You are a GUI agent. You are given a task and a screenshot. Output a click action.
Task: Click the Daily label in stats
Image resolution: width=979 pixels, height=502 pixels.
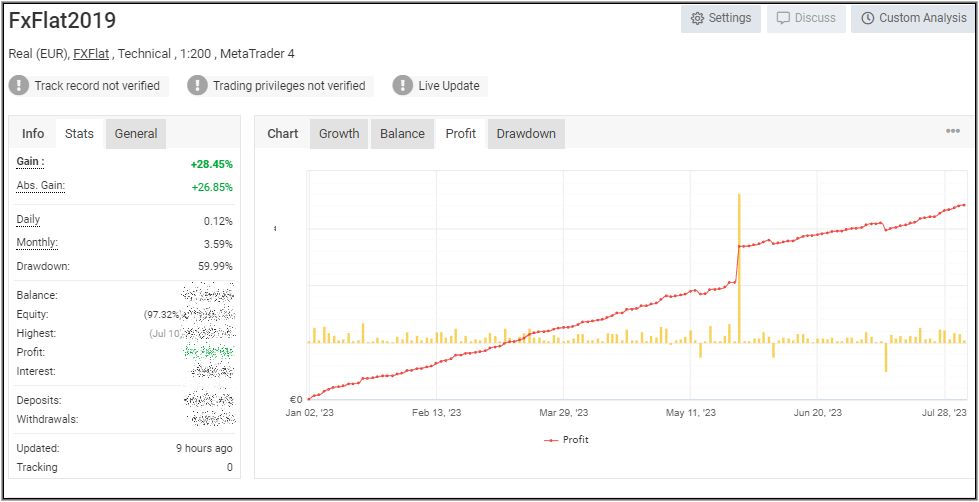point(28,220)
